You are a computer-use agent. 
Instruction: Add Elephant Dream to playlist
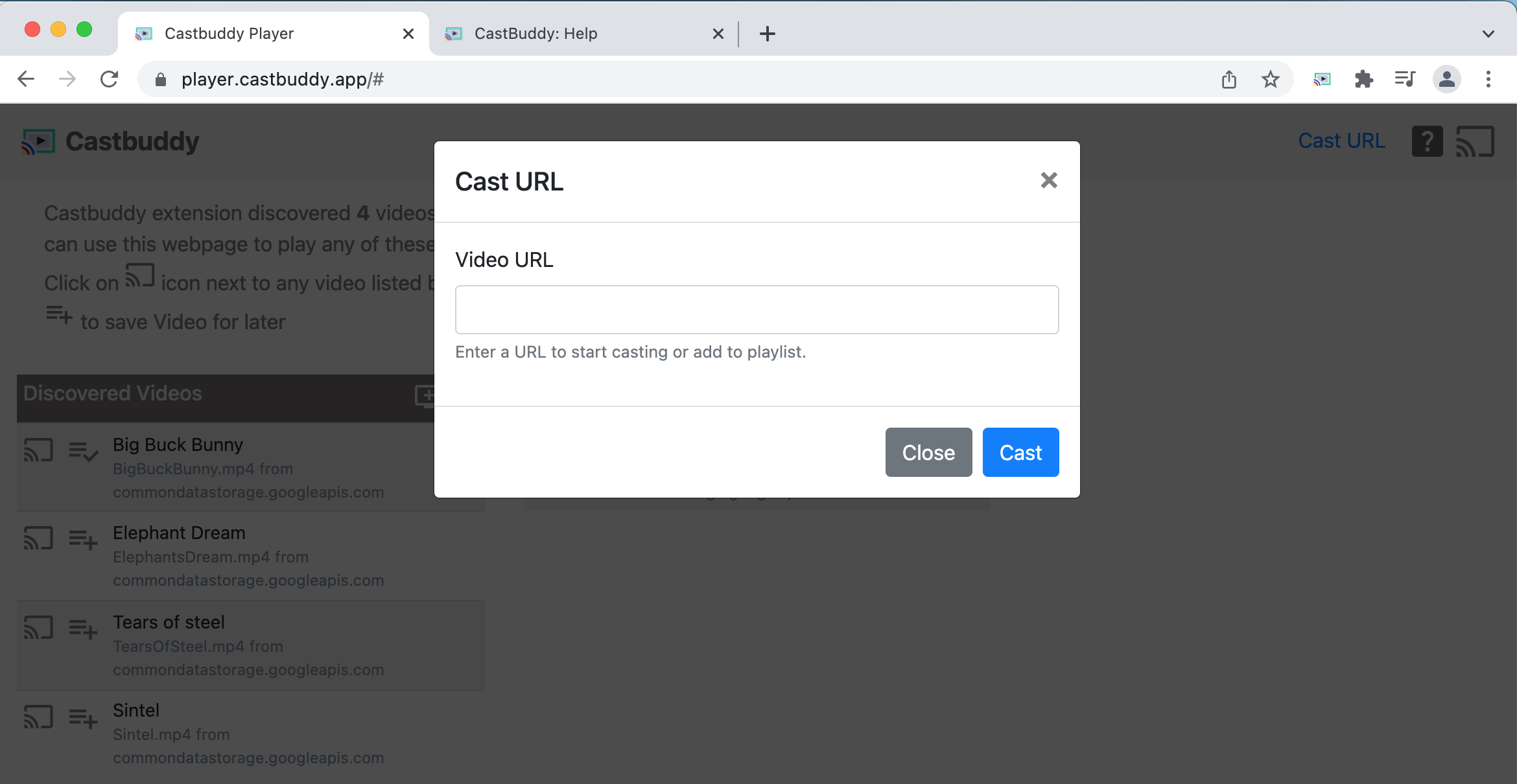pos(83,538)
